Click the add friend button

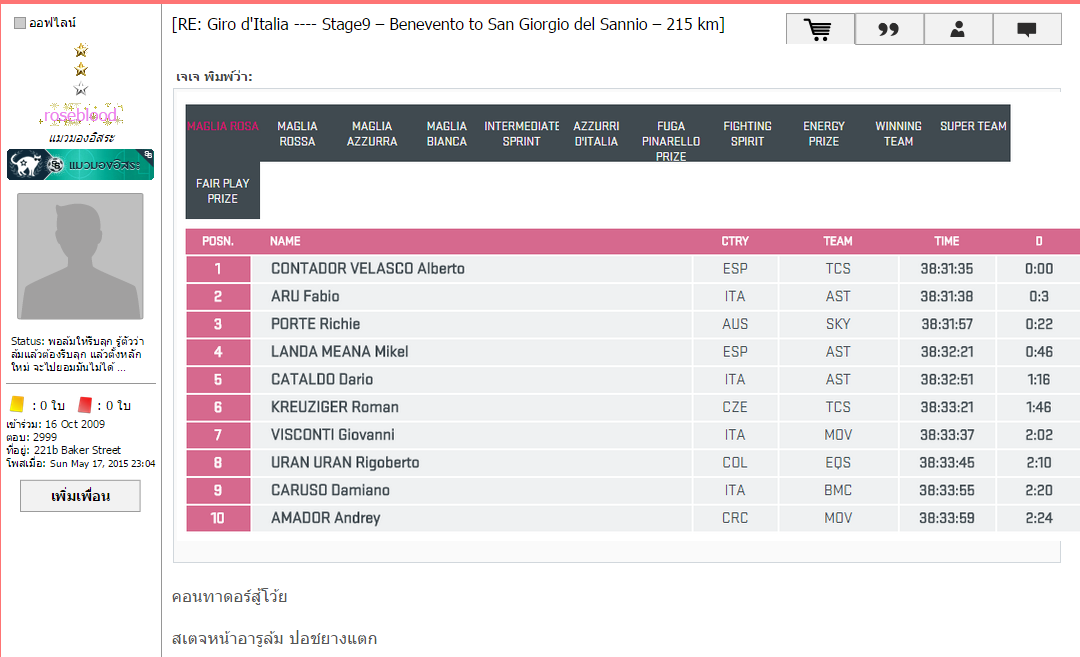[80, 496]
